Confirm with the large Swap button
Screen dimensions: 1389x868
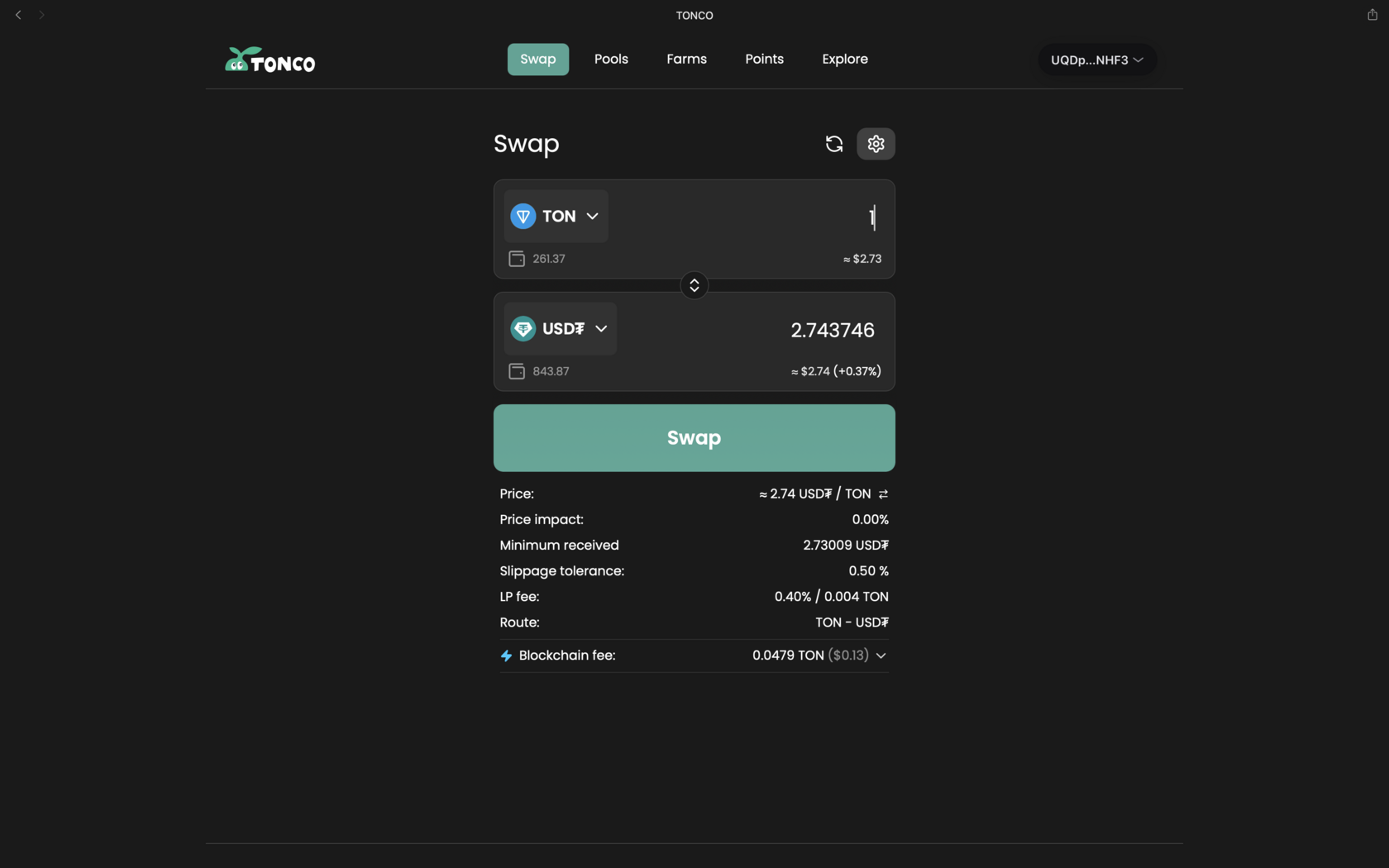[694, 438]
